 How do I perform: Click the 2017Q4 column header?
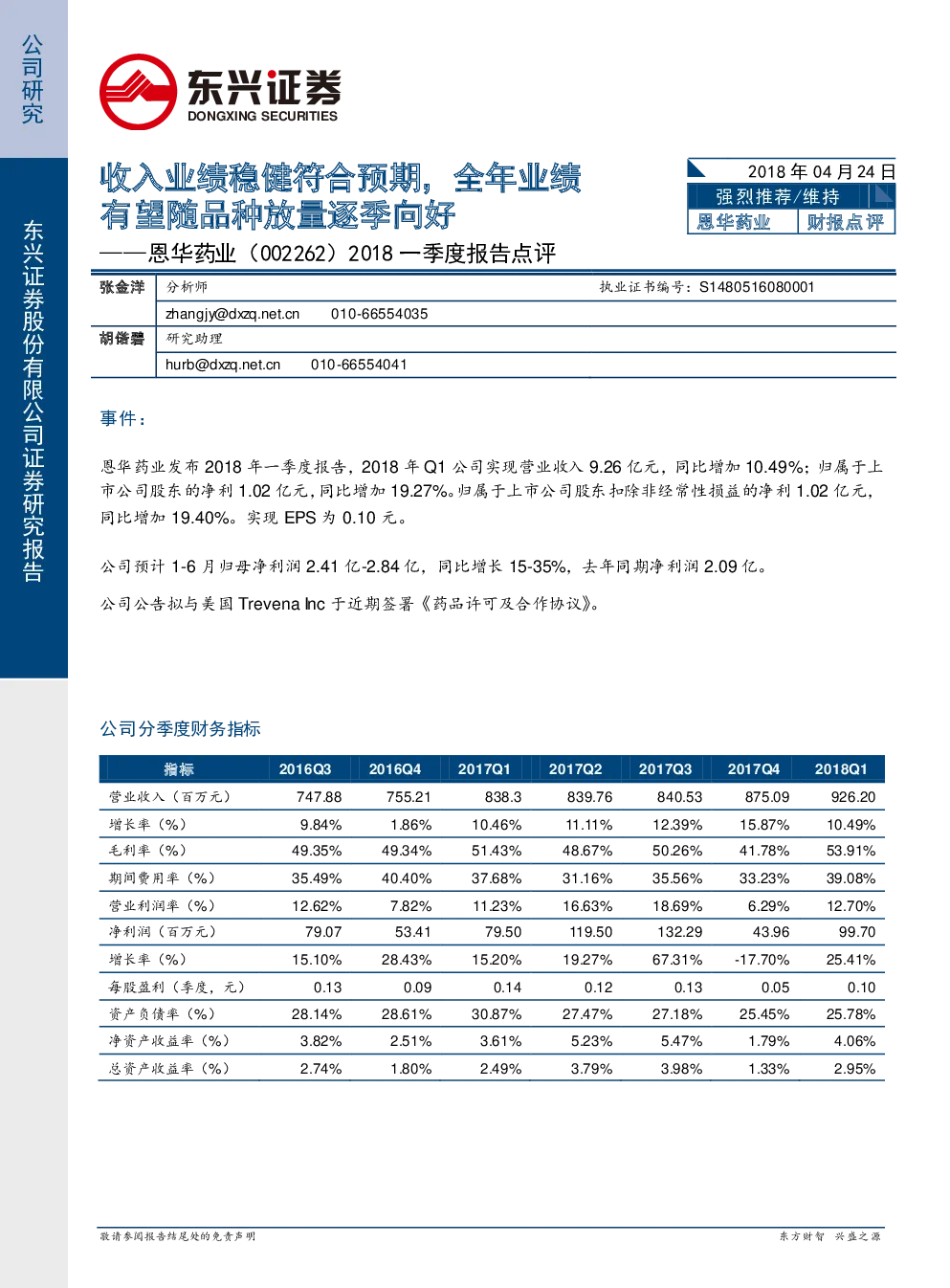pos(754,769)
